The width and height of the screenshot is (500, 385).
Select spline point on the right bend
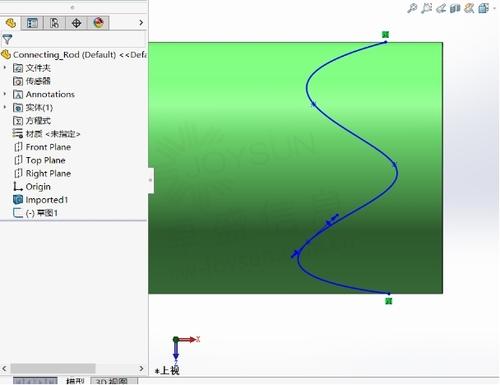[x=395, y=164]
